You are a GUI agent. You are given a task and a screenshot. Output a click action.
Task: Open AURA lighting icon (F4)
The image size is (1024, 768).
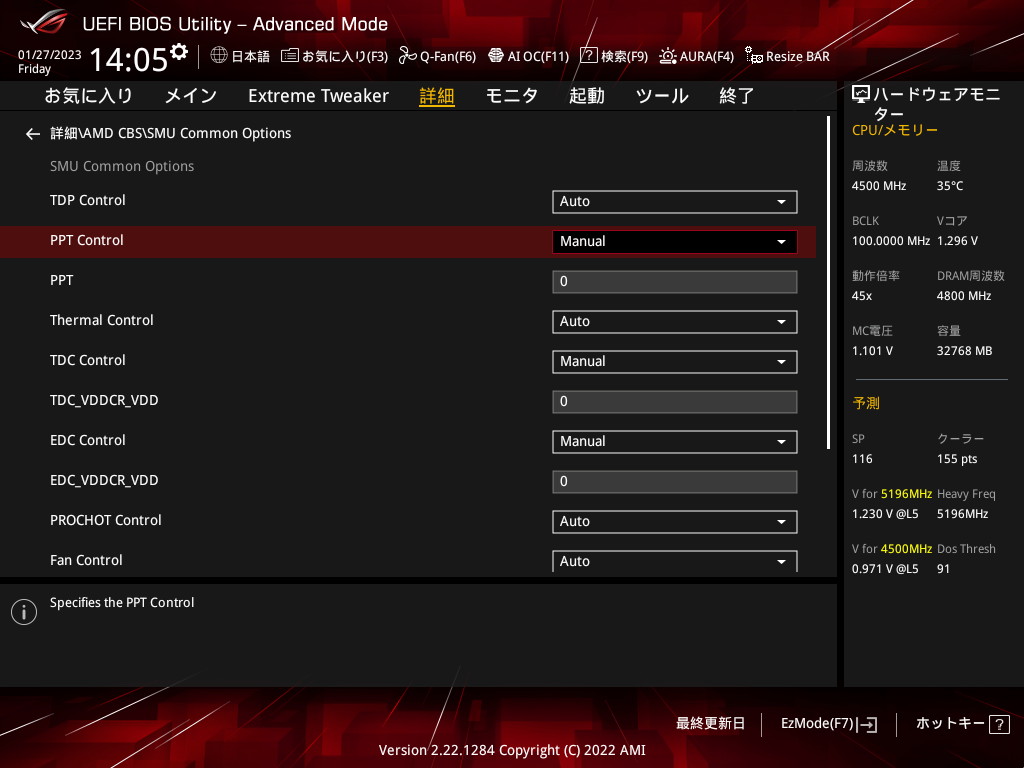[x=667, y=56]
